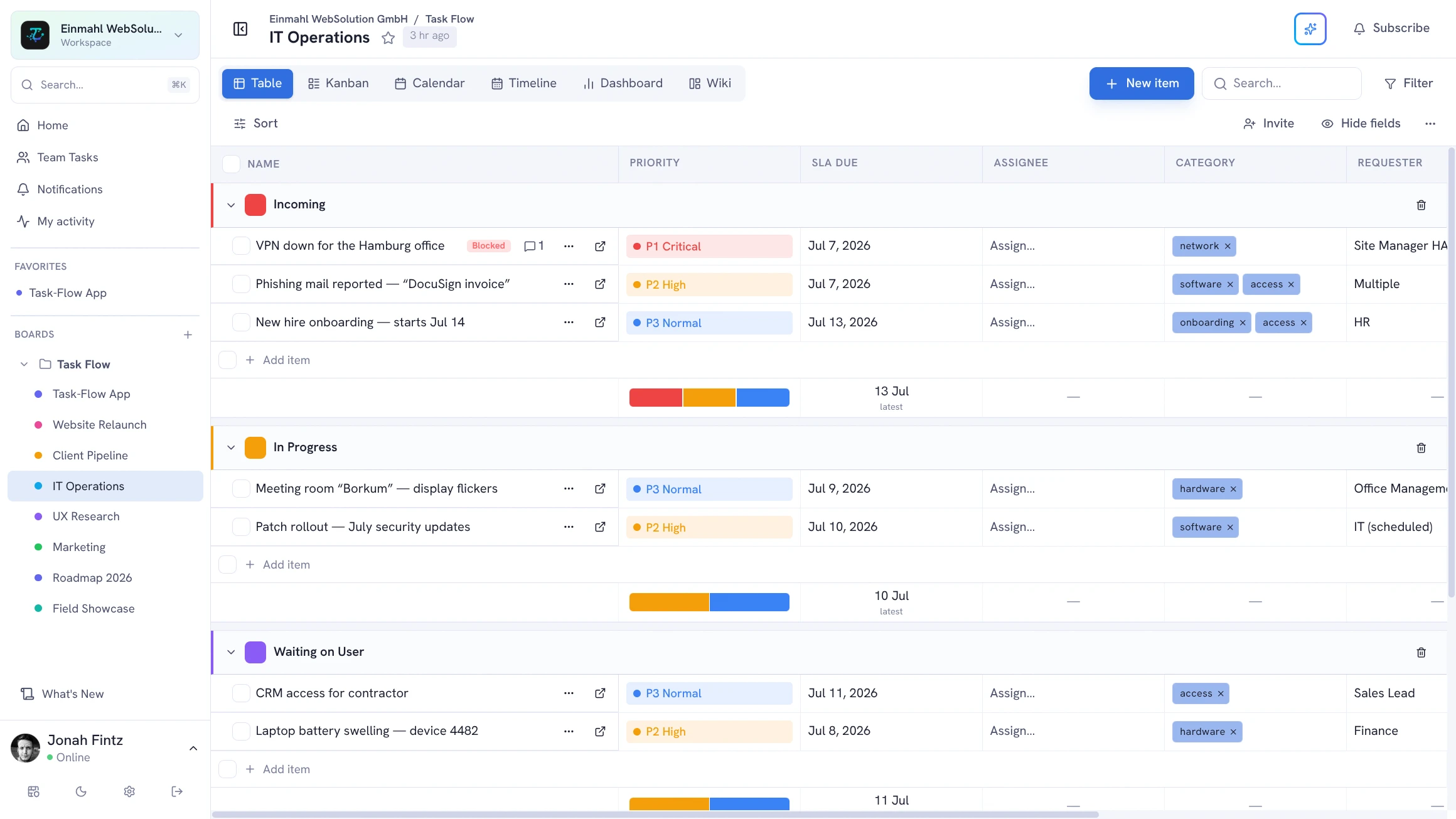This screenshot has height=819, width=1456.
Task: Tick the select-all checkbox in header
Action: coord(231,164)
